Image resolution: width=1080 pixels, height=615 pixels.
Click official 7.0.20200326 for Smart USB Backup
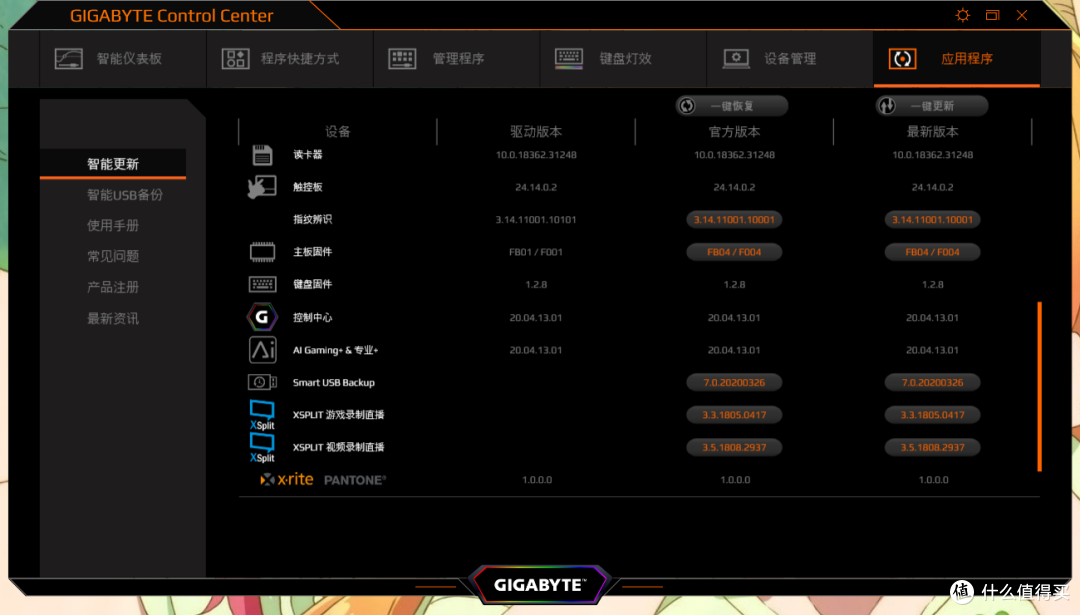[734, 382]
